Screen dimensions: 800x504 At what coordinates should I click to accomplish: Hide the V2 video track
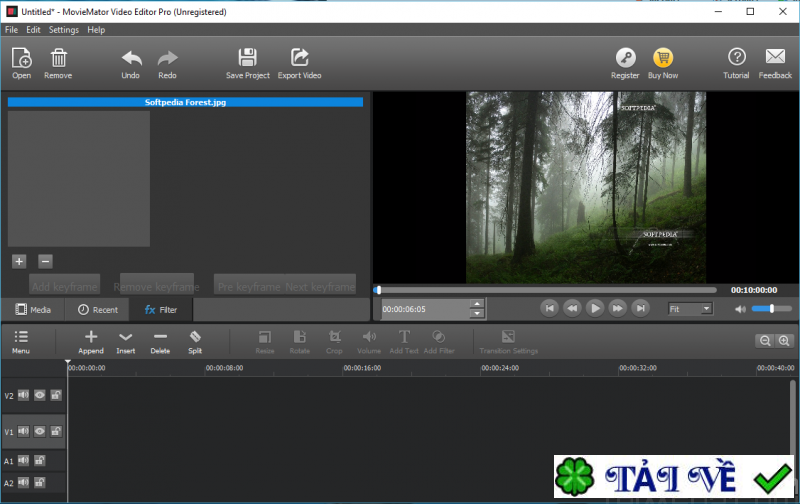[x=40, y=396]
